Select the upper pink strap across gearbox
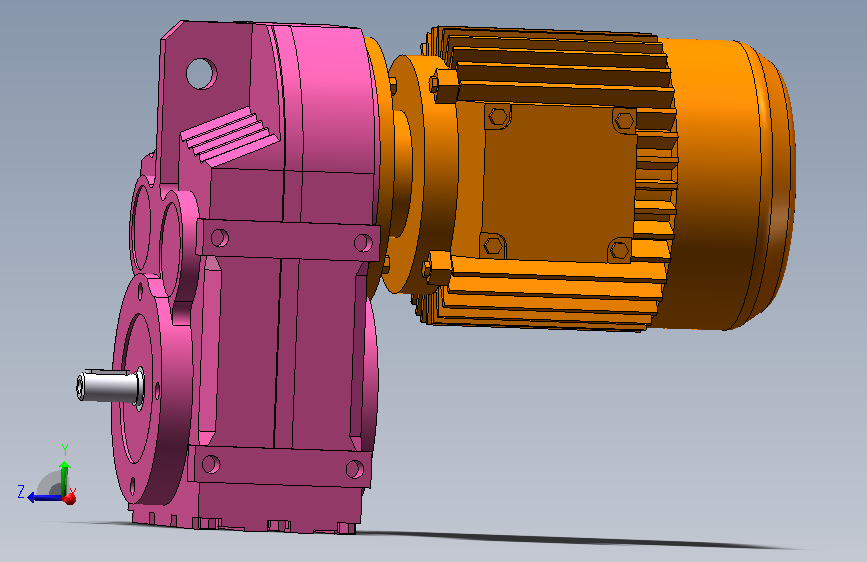Viewport: 867px width, 562px height. [288, 240]
